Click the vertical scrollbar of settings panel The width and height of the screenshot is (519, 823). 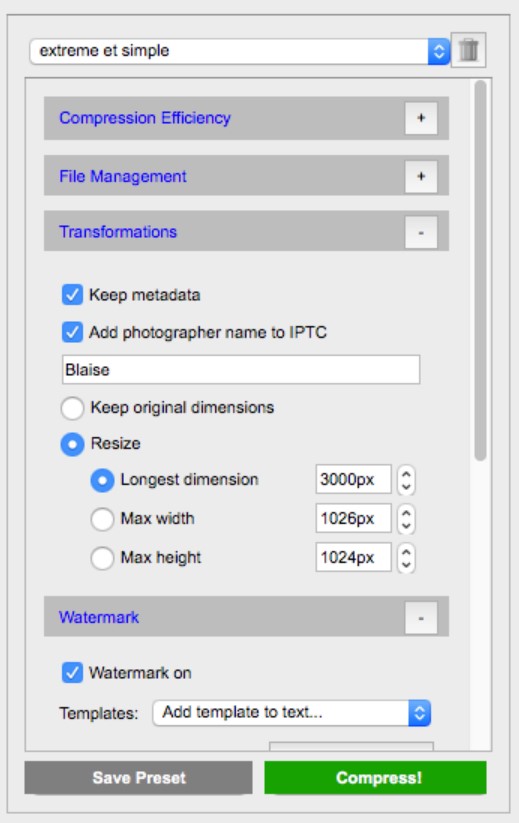click(x=480, y=270)
